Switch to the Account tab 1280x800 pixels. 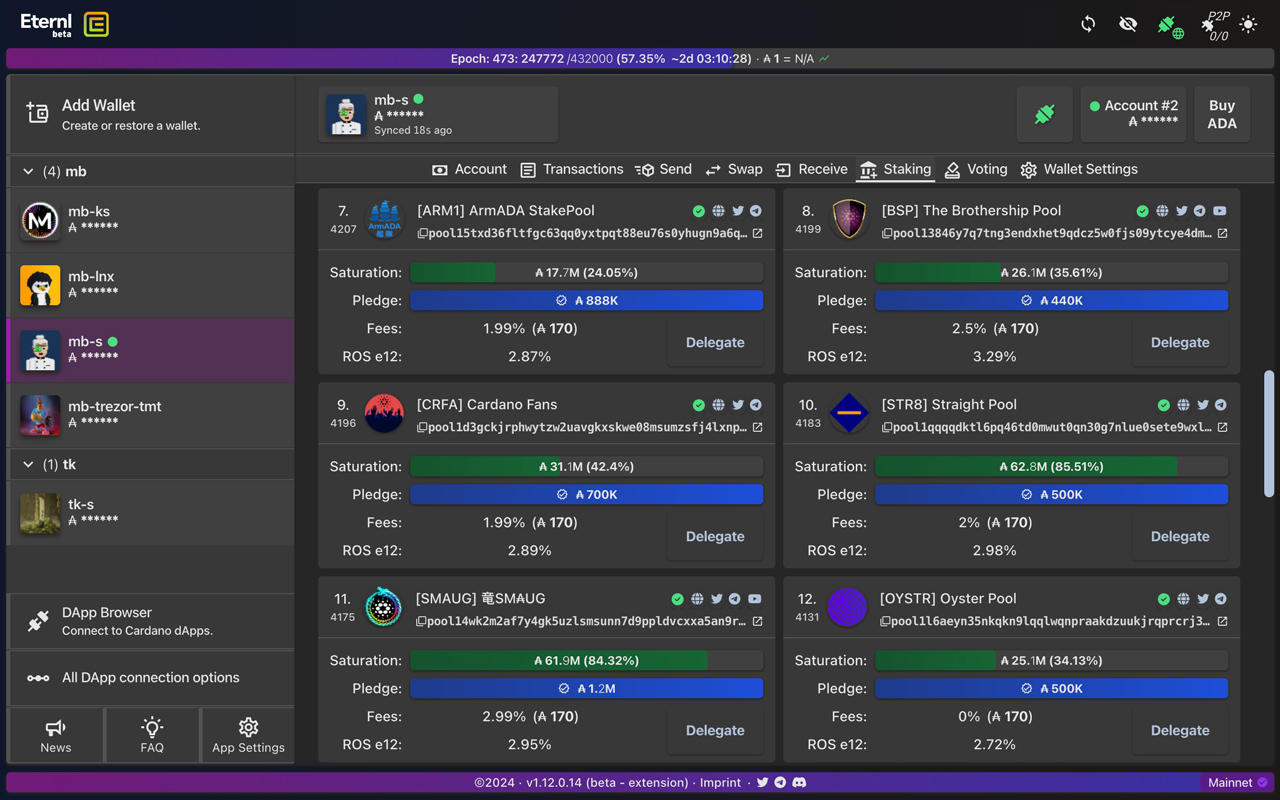[x=469, y=169]
